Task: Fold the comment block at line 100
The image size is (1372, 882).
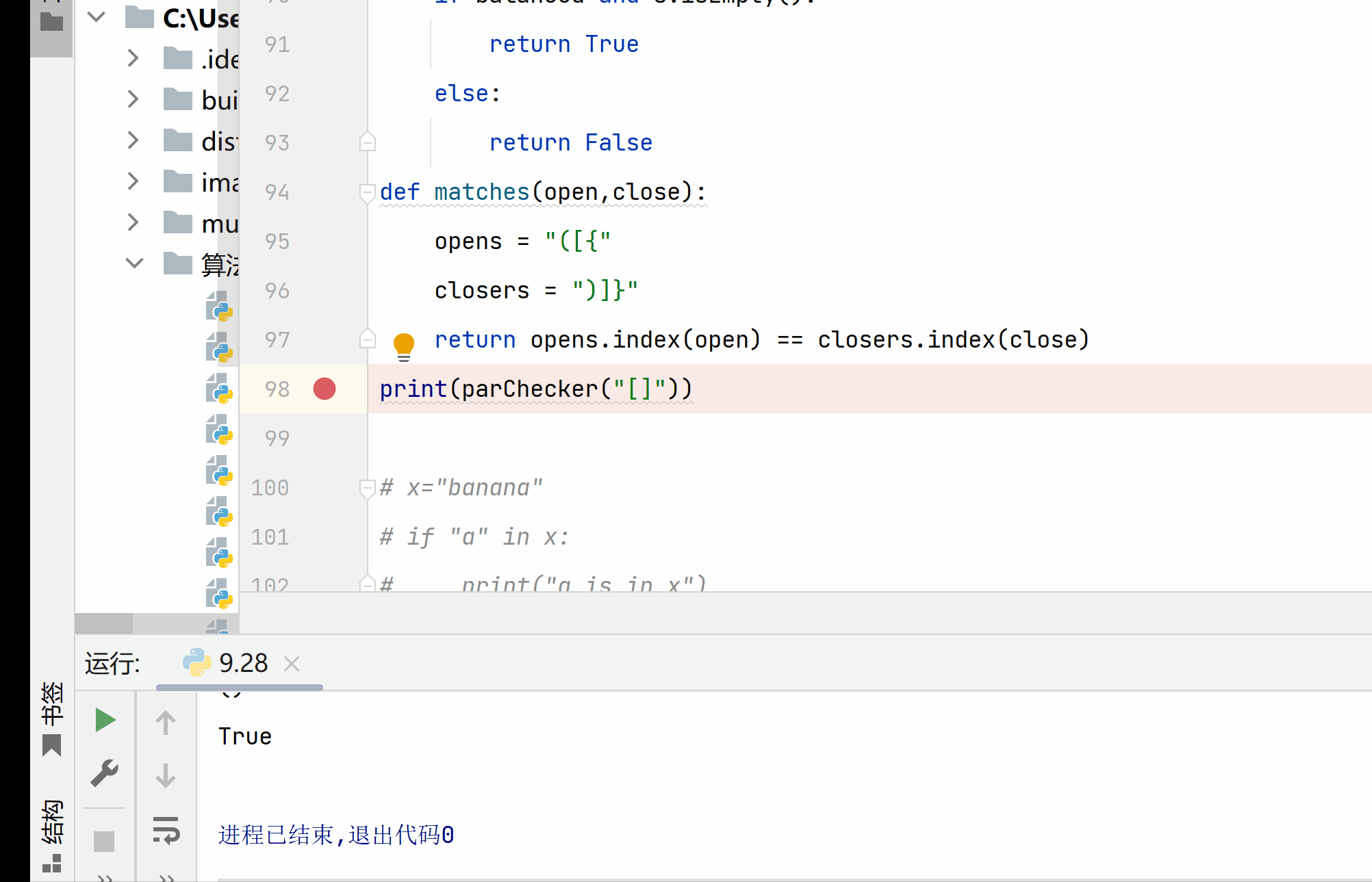Action: pos(368,488)
